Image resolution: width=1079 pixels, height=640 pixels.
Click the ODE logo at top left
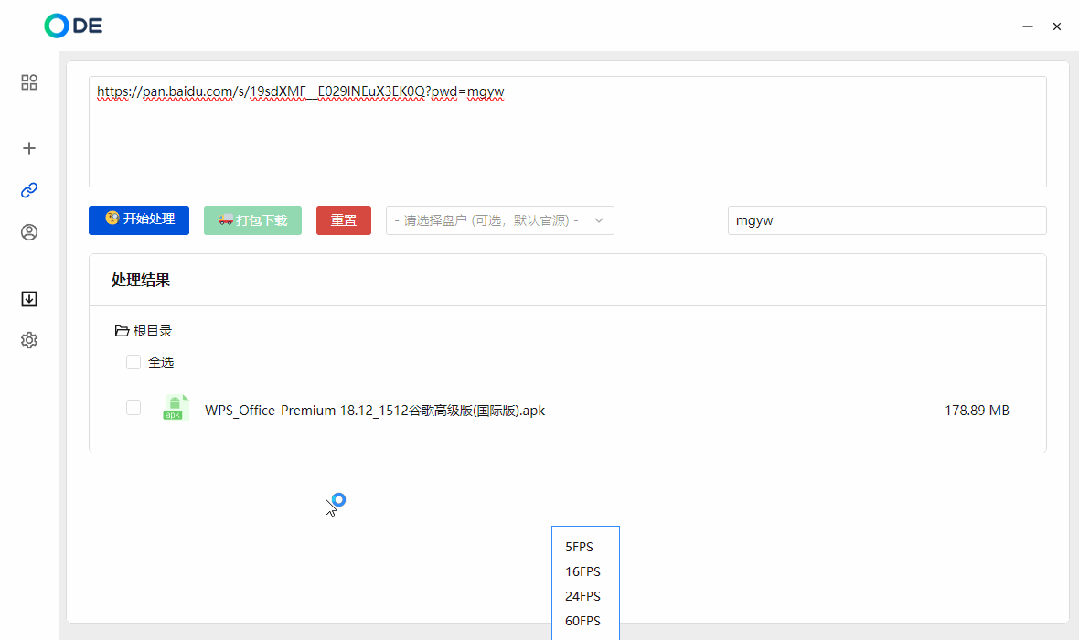coord(73,25)
